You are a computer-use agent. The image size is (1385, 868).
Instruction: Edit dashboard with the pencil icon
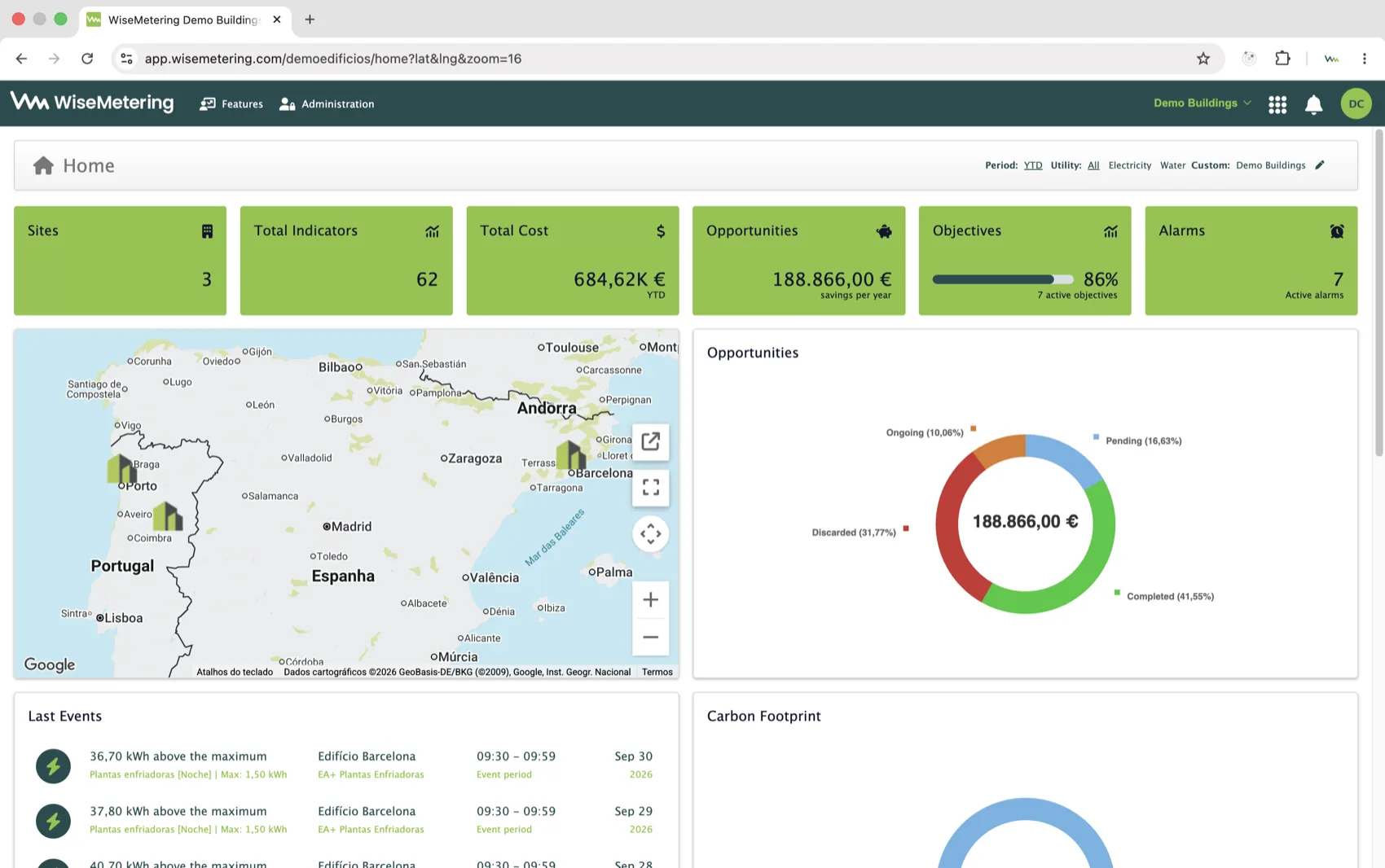1320,165
